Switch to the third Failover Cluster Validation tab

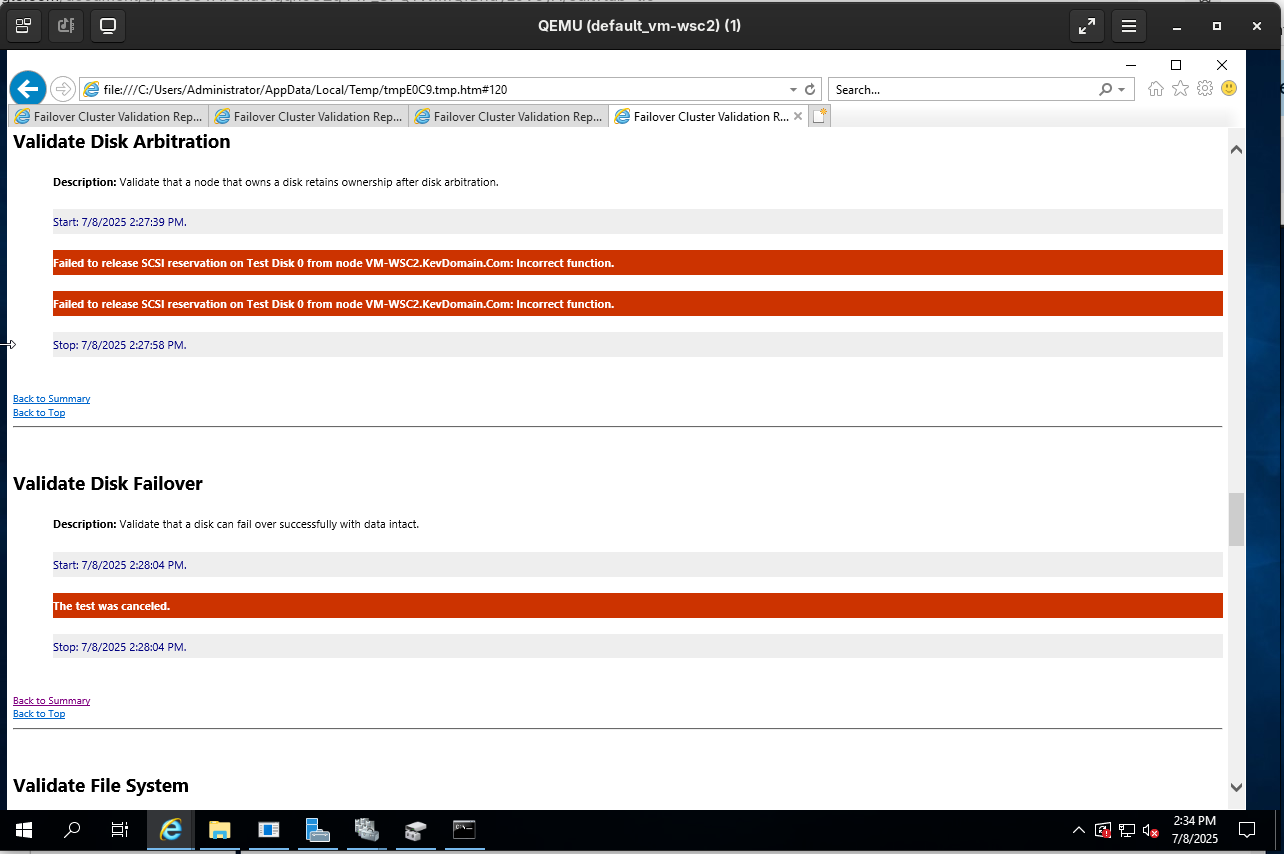pos(508,116)
